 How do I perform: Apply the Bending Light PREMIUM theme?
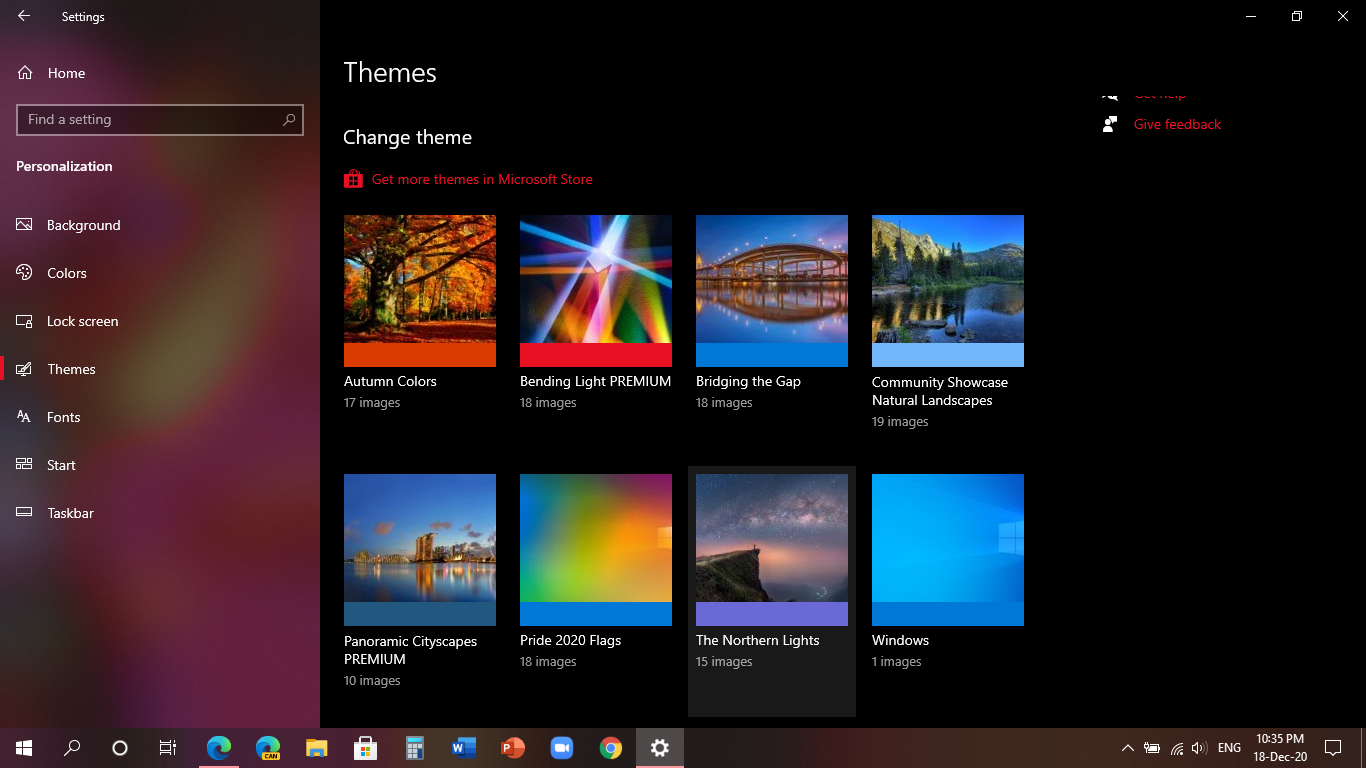(x=596, y=291)
